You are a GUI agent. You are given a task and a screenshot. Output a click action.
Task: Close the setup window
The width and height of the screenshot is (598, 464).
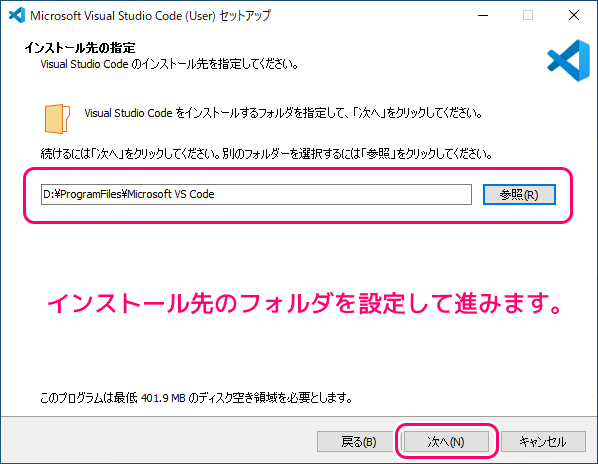click(x=574, y=15)
